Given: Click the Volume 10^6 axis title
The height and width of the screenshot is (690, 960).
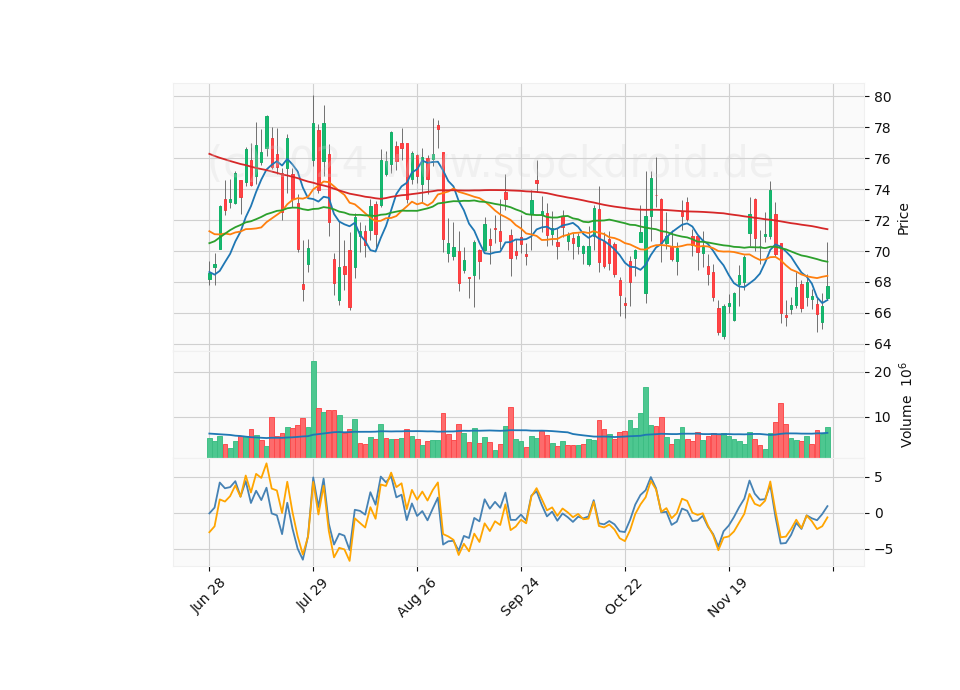Looking at the screenshot, I should (x=905, y=405).
